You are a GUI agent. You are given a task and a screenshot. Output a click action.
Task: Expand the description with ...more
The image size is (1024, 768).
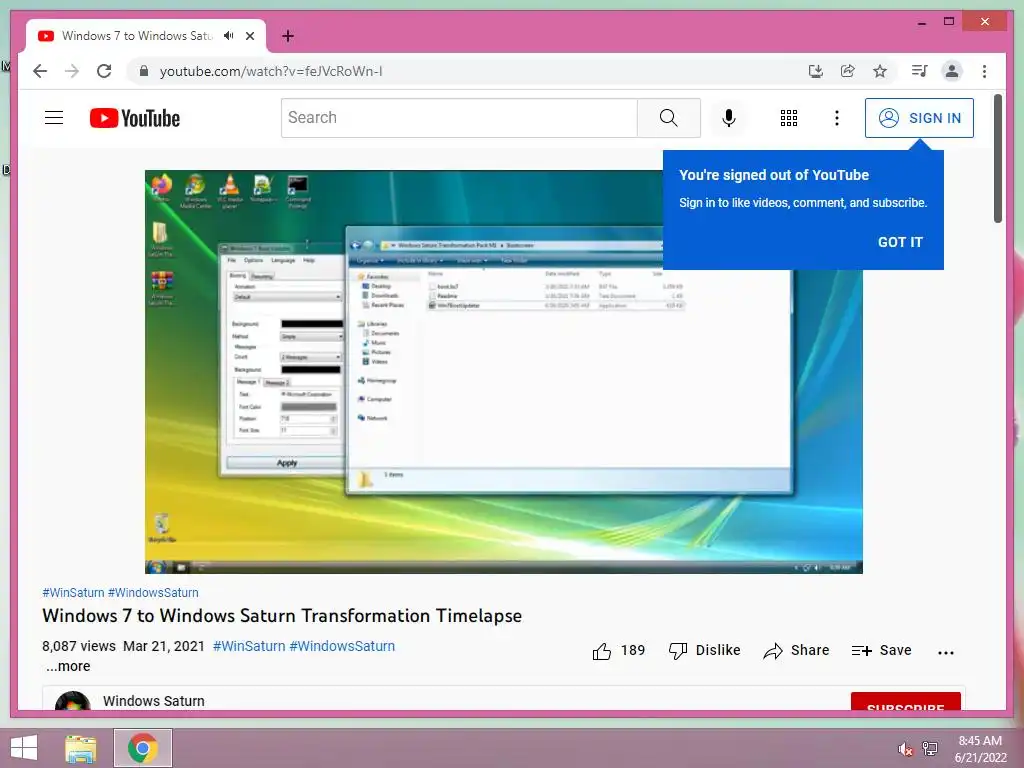coord(68,666)
